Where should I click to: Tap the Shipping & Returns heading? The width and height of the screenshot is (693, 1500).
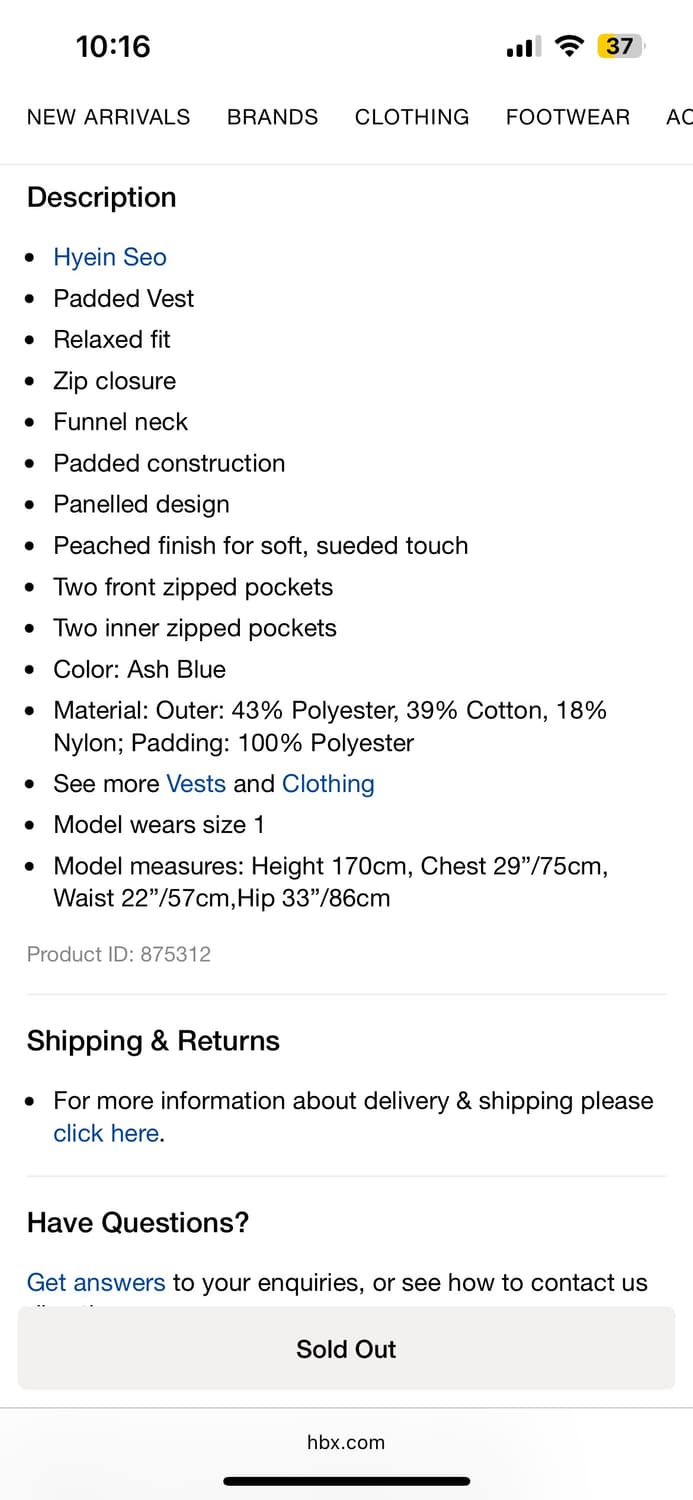click(153, 1041)
